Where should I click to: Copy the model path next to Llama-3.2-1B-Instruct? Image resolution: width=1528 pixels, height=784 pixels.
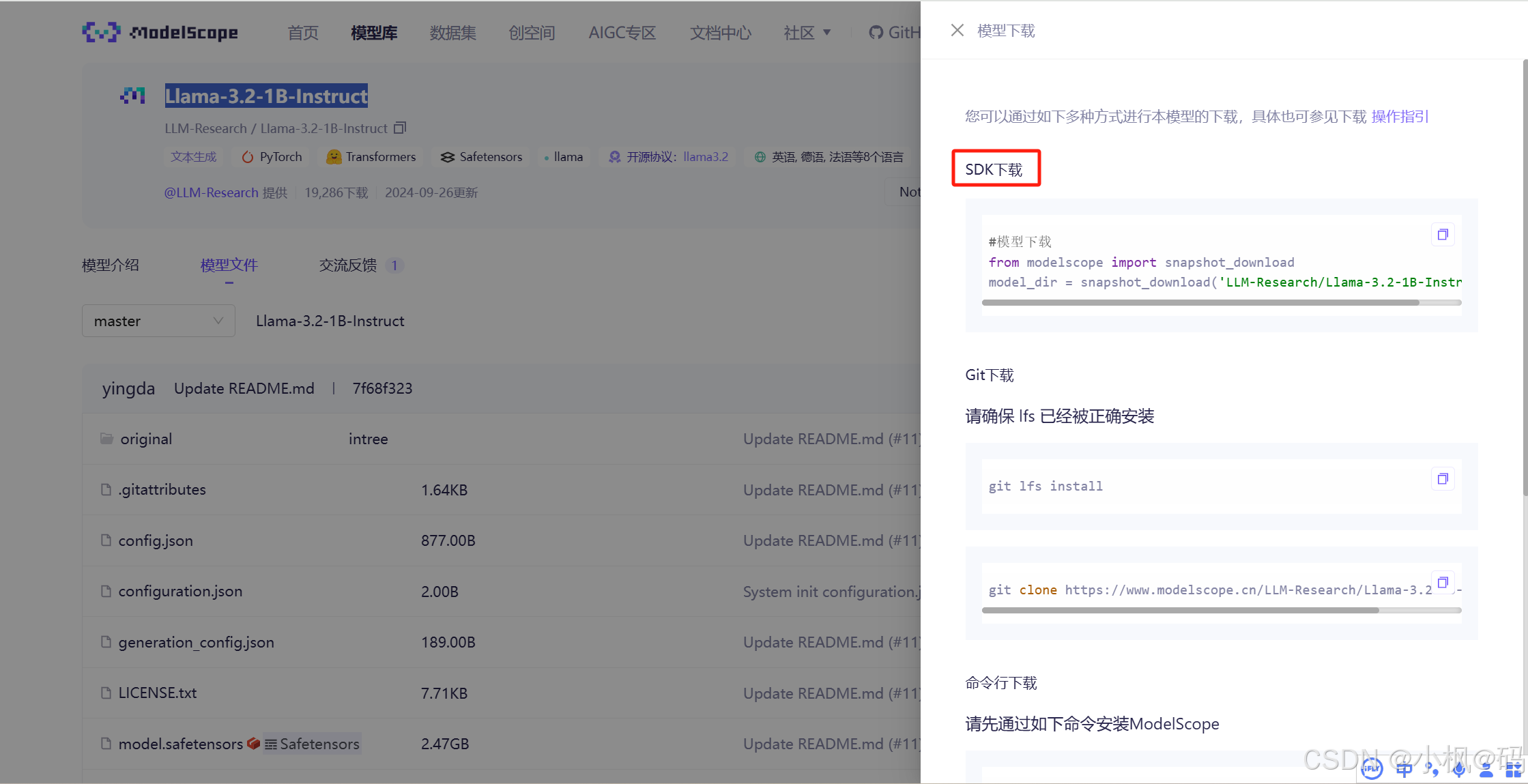tap(400, 128)
